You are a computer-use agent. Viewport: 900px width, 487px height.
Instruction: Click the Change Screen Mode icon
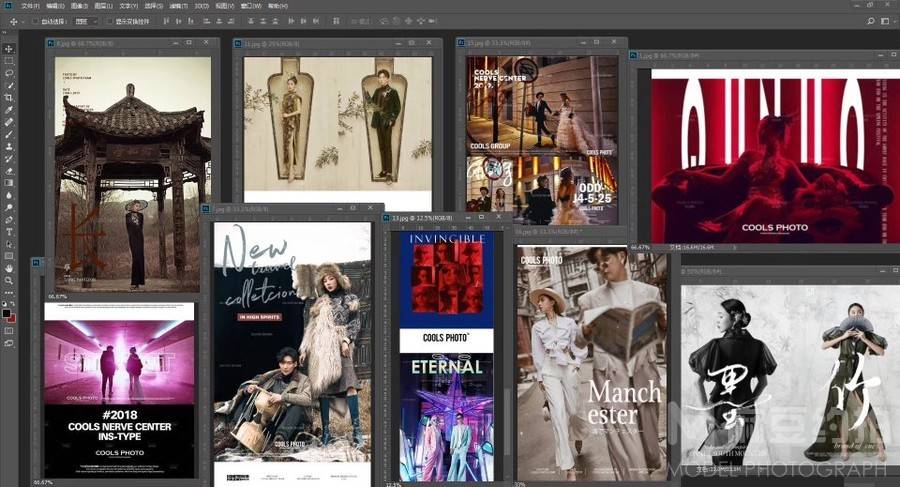point(9,343)
